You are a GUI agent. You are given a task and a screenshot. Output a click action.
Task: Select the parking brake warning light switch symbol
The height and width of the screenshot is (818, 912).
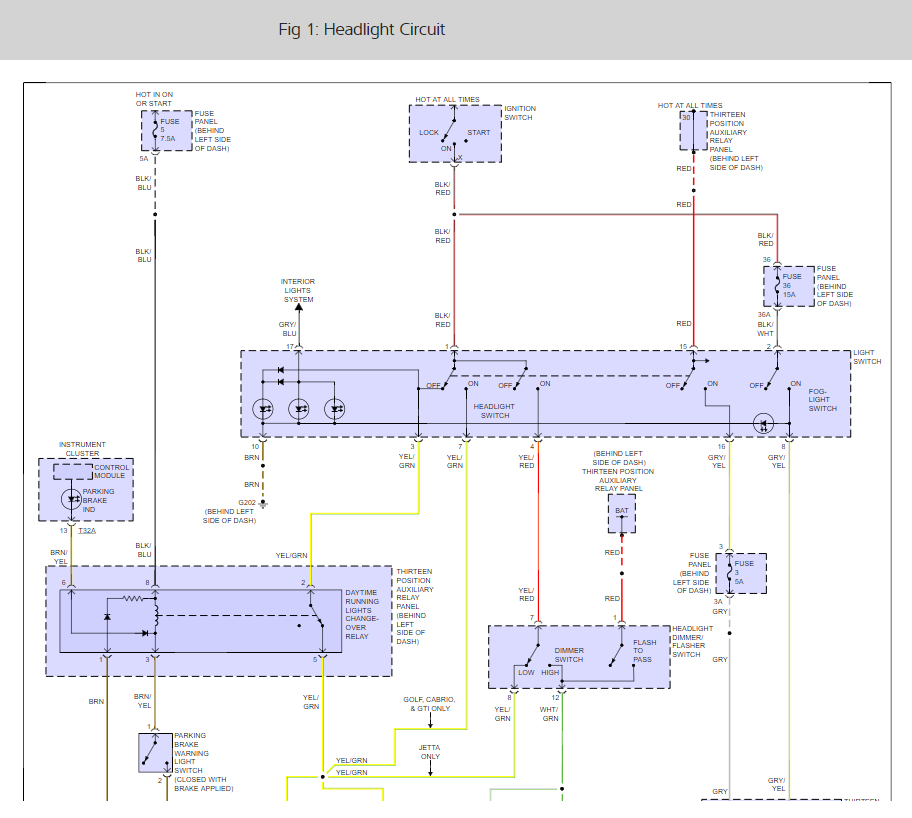coord(155,753)
